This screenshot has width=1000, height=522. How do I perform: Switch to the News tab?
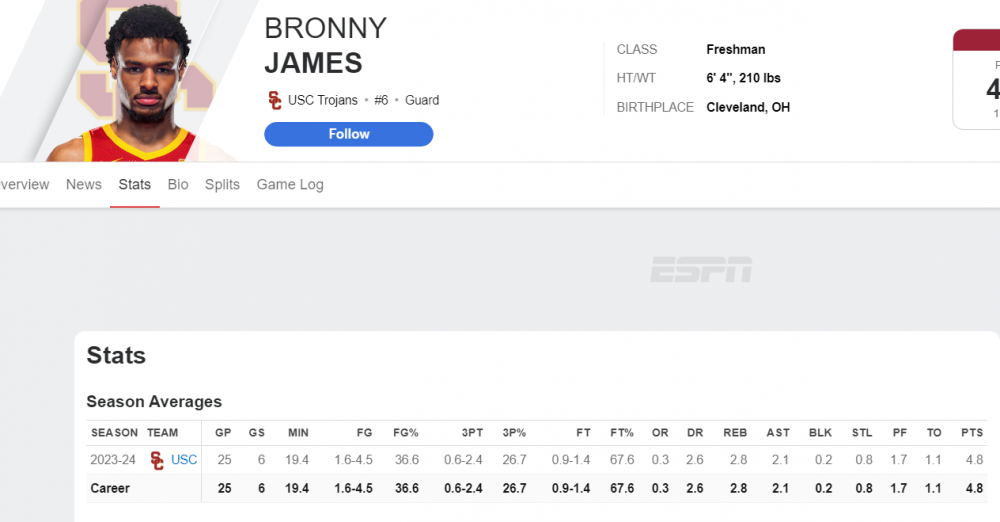point(84,185)
